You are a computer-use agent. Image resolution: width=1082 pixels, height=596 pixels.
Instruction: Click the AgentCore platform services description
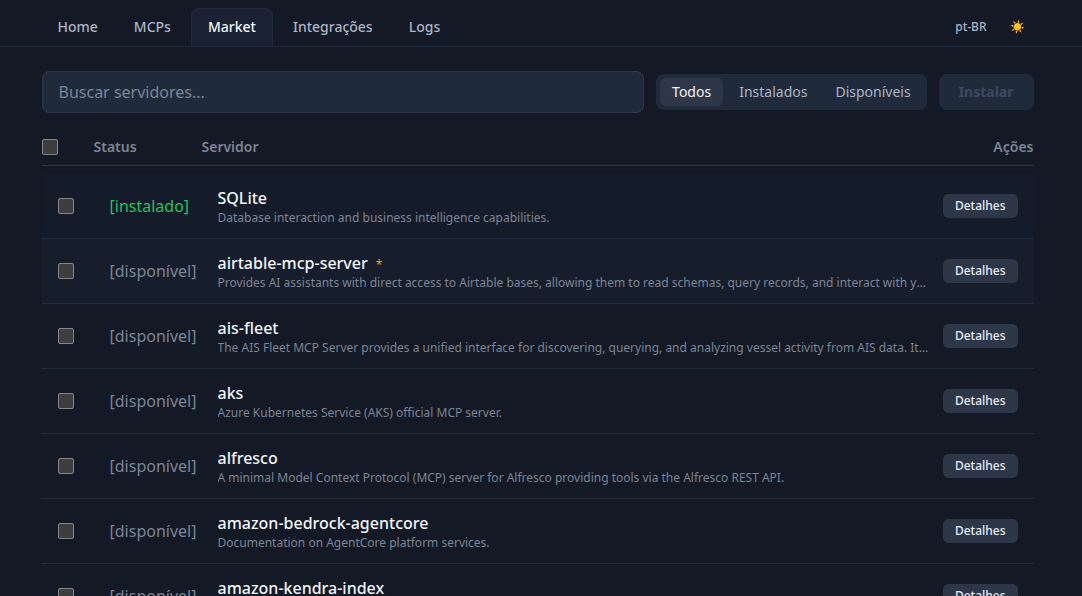353,543
